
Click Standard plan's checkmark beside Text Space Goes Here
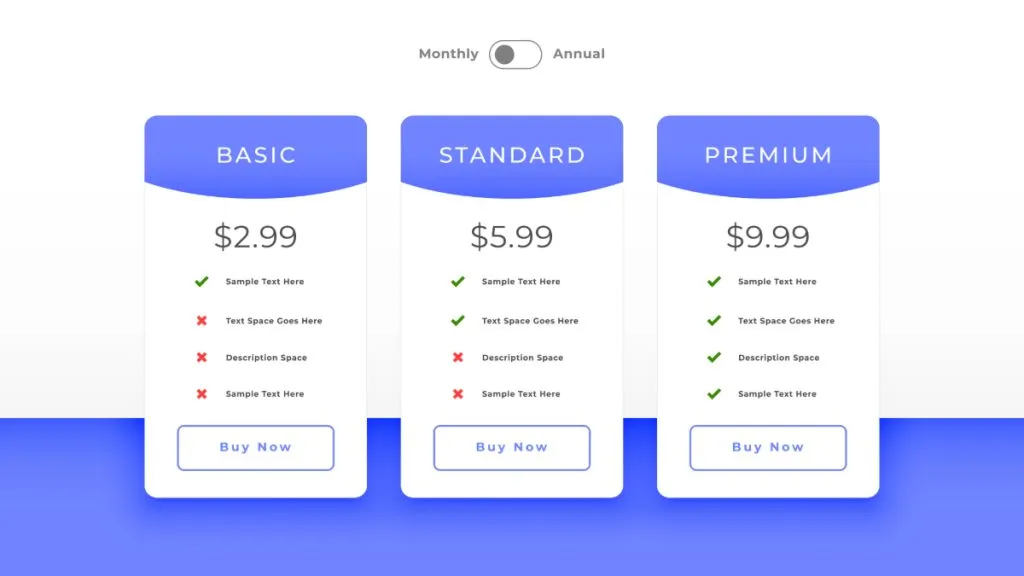[458, 321]
